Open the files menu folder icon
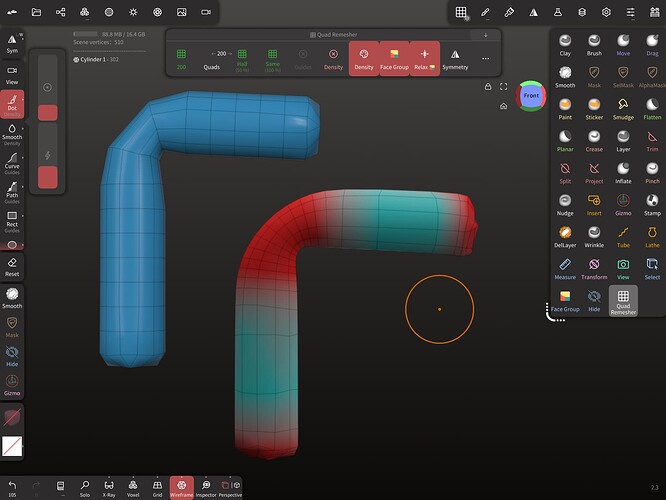This screenshot has width=666, height=500. click(x=37, y=12)
